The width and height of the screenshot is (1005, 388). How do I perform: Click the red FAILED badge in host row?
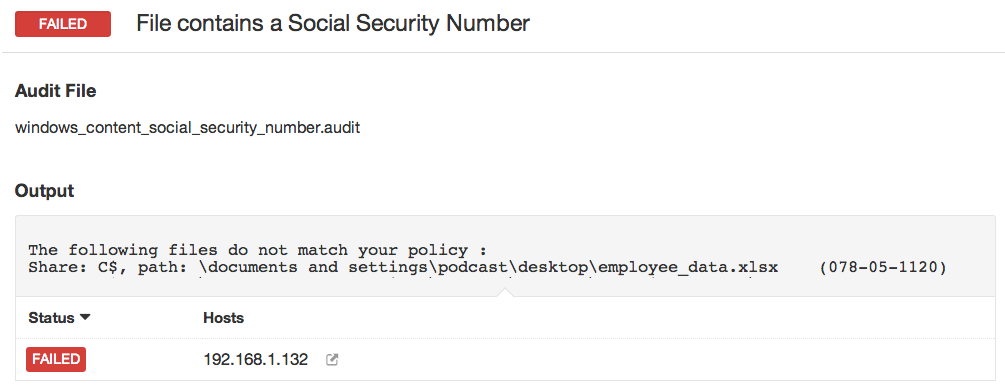[56, 359]
